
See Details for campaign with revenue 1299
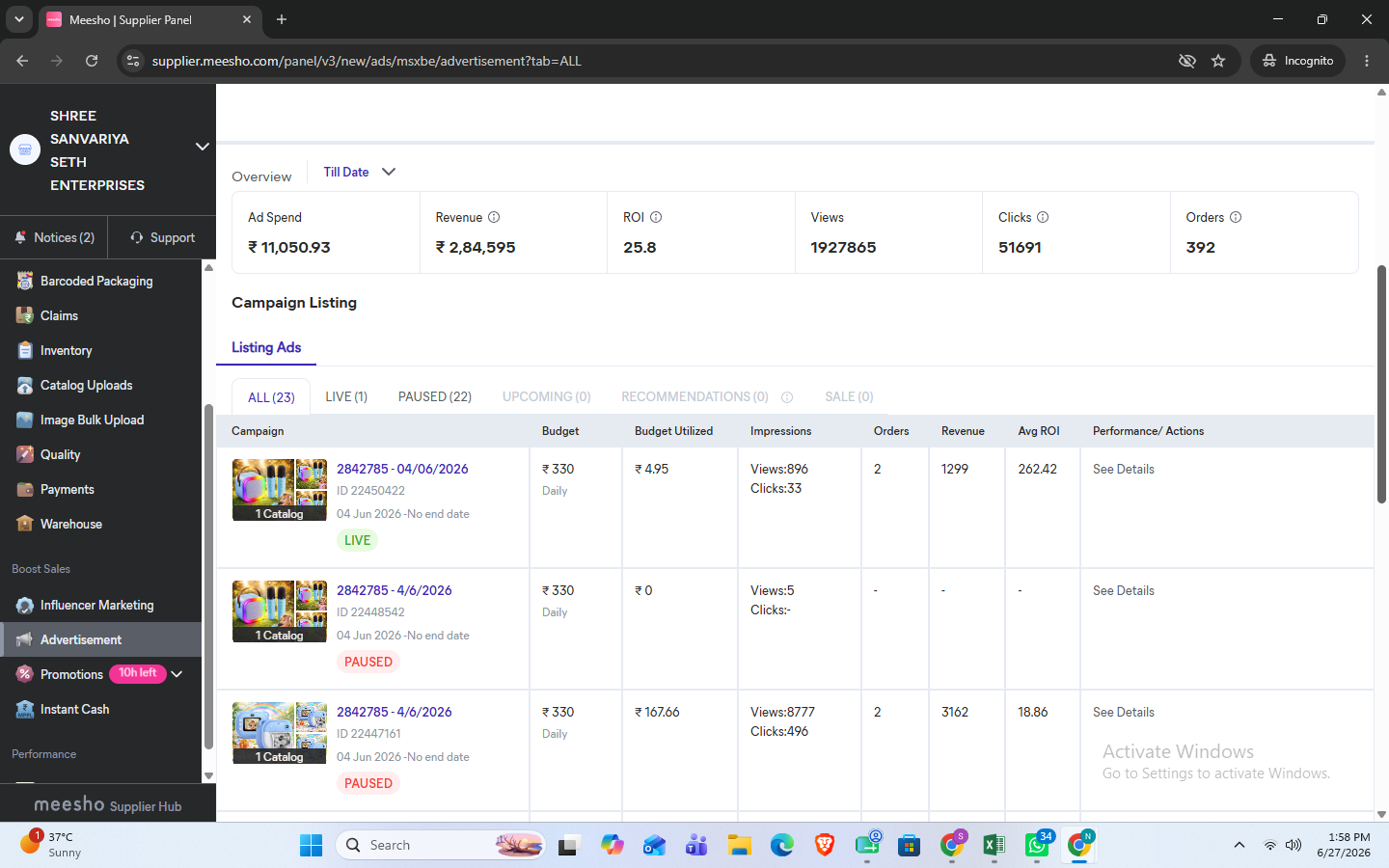[x=1123, y=469]
